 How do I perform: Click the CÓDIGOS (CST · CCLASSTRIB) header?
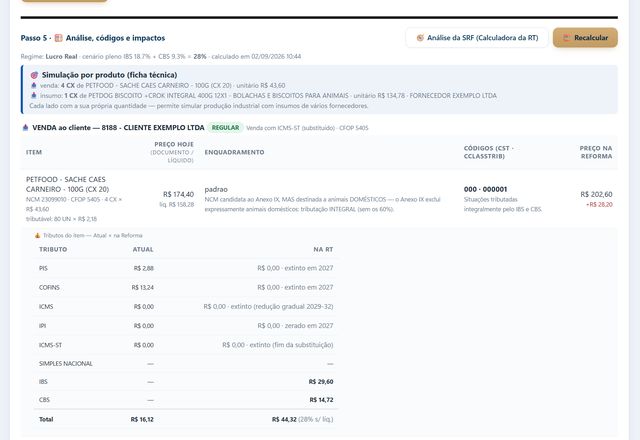[x=489, y=152]
